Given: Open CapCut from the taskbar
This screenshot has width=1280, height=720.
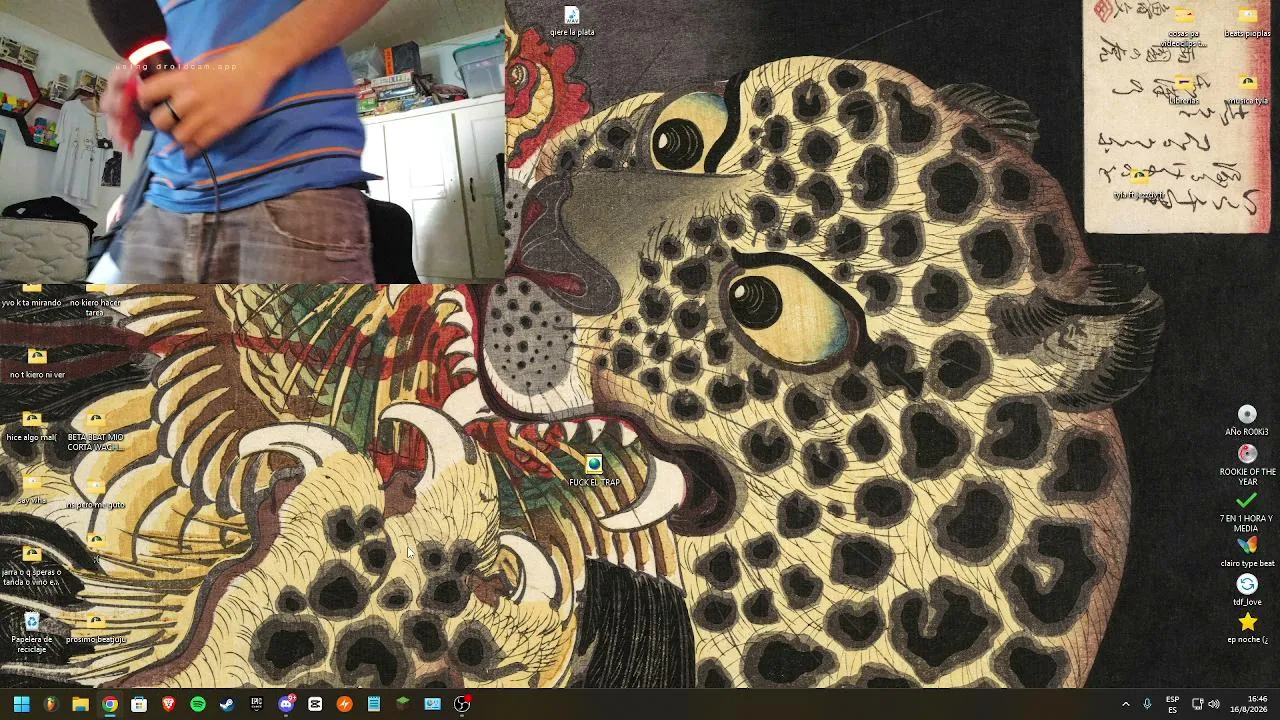Looking at the screenshot, I should 315,704.
